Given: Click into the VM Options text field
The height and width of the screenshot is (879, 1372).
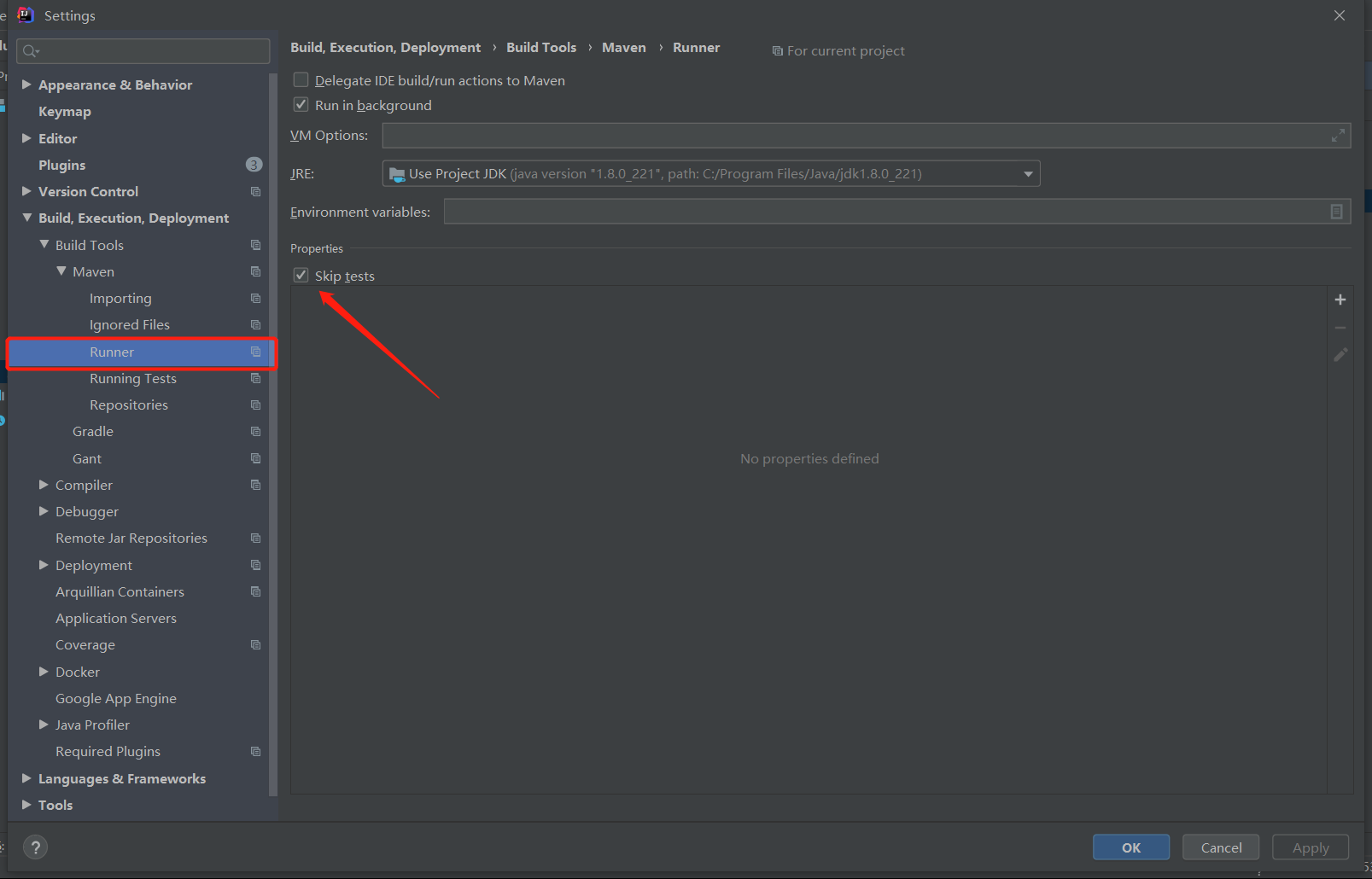Looking at the screenshot, I should point(867,136).
